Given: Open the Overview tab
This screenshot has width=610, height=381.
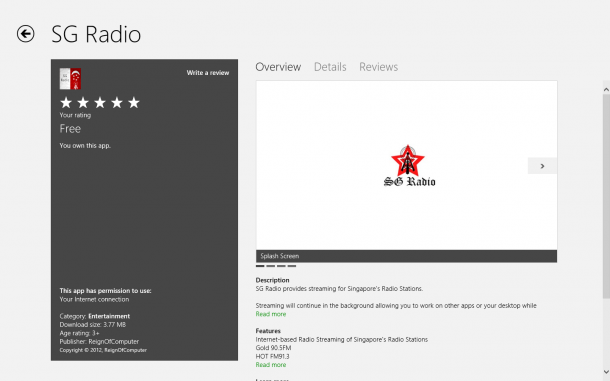Looking at the screenshot, I should 278,67.
